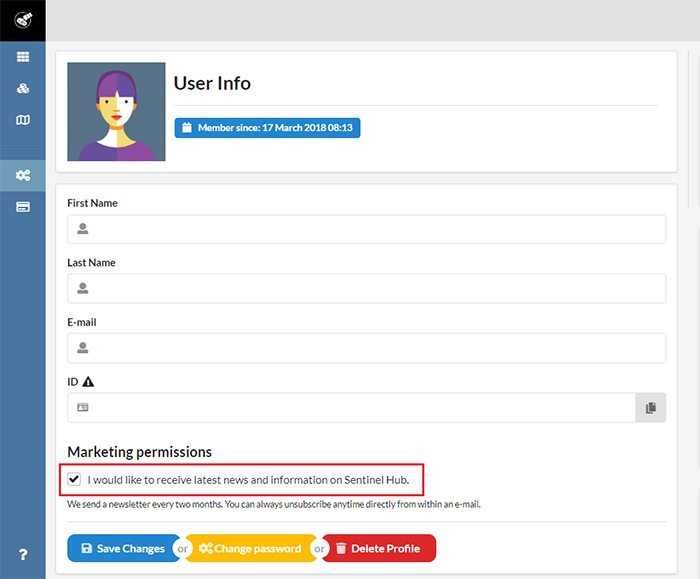Click the User Info heading
This screenshot has height=579, width=700.
(212, 83)
